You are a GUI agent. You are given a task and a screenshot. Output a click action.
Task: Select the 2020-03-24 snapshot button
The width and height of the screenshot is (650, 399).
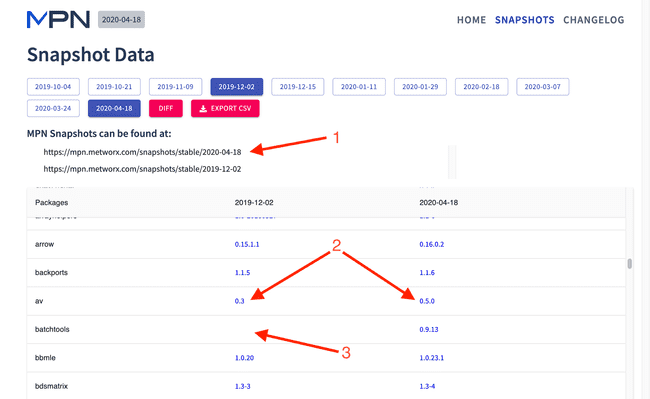click(53, 108)
